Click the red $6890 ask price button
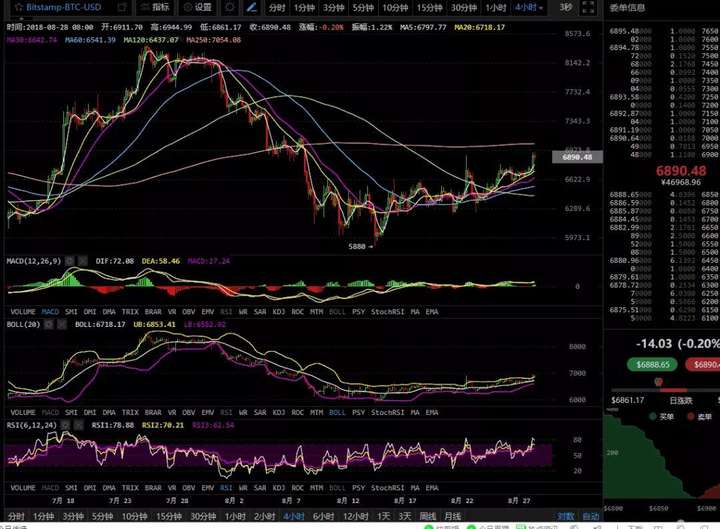The width and height of the screenshot is (720, 529). 703,365
